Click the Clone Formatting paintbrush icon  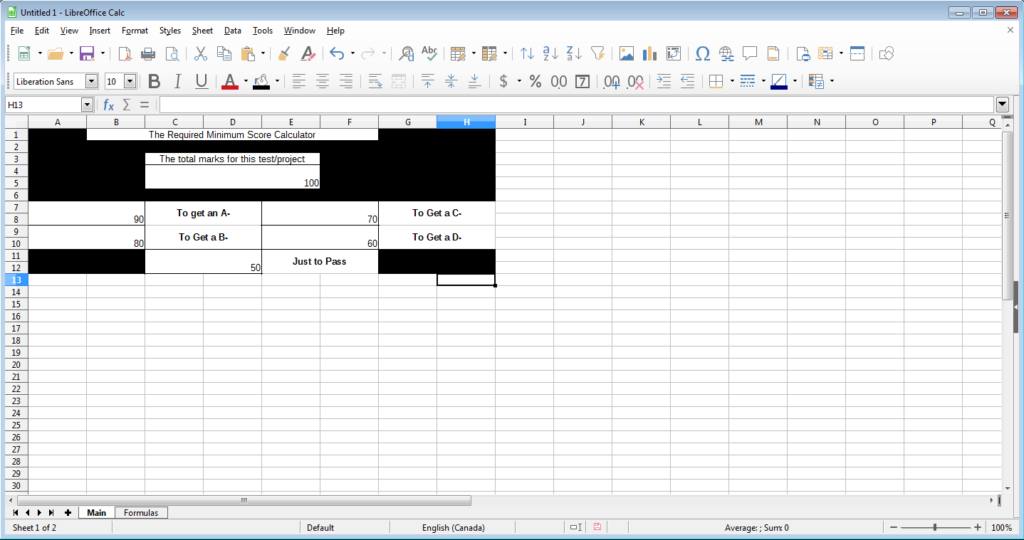(284, 53)
